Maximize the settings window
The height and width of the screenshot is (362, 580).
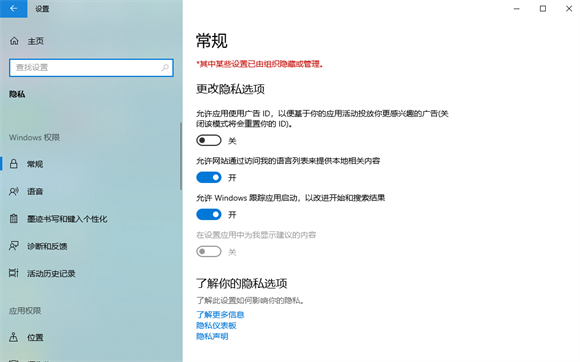click(543, 9)
